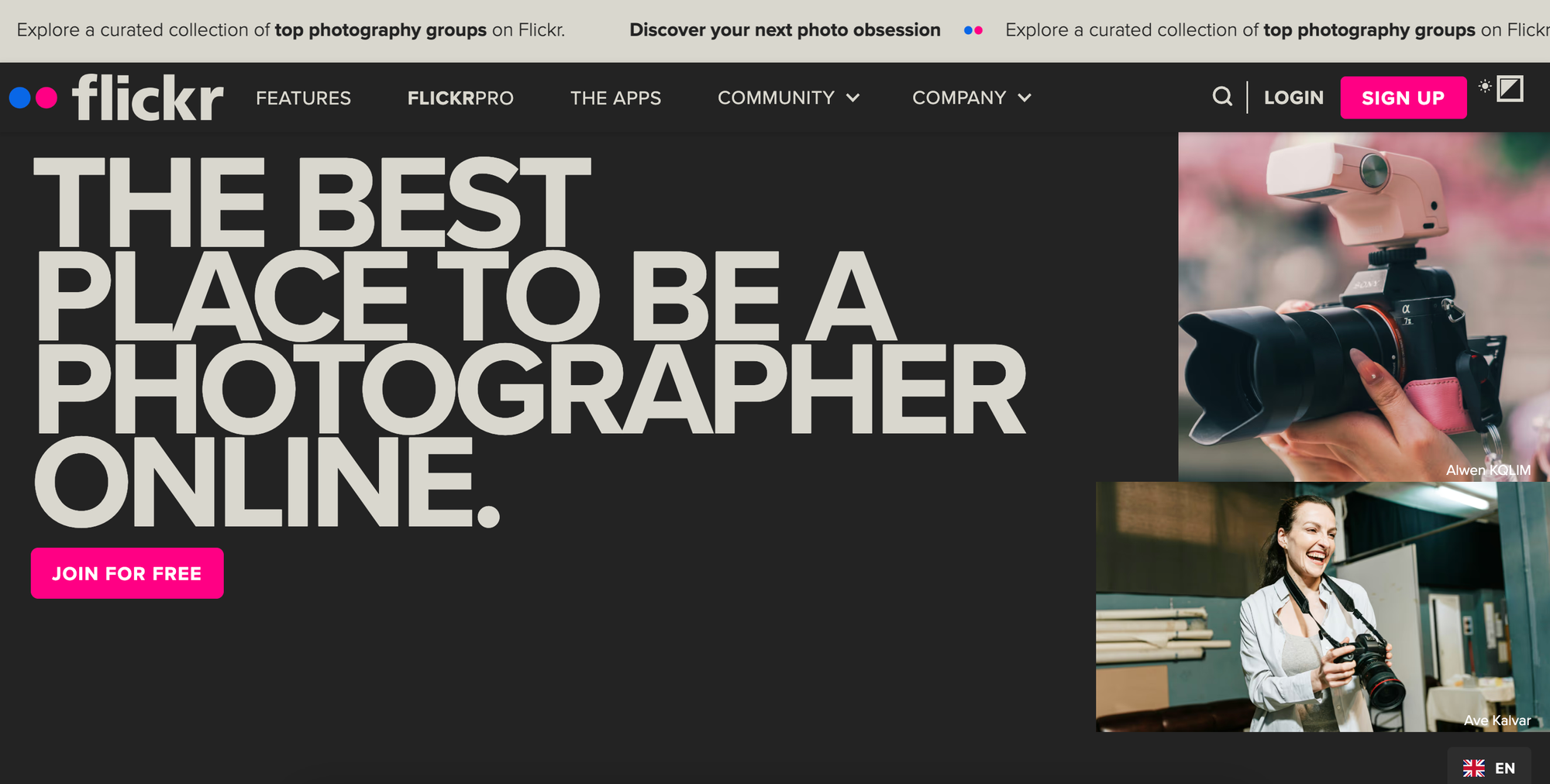1550x784 pixels.
Task: Toggle the light/dark theme square
Action: [x=1510, y=89]
